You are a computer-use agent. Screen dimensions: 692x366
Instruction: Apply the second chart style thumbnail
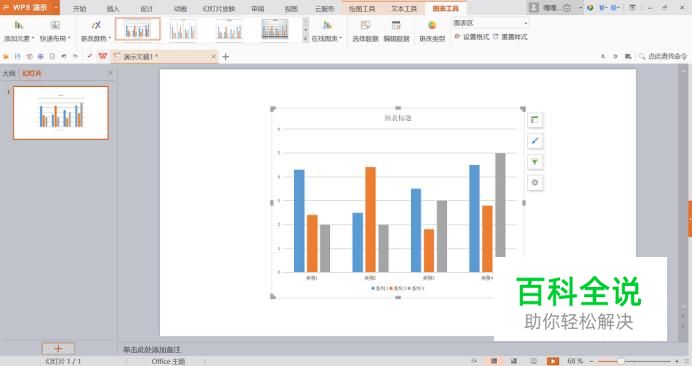tap(183, 30)
